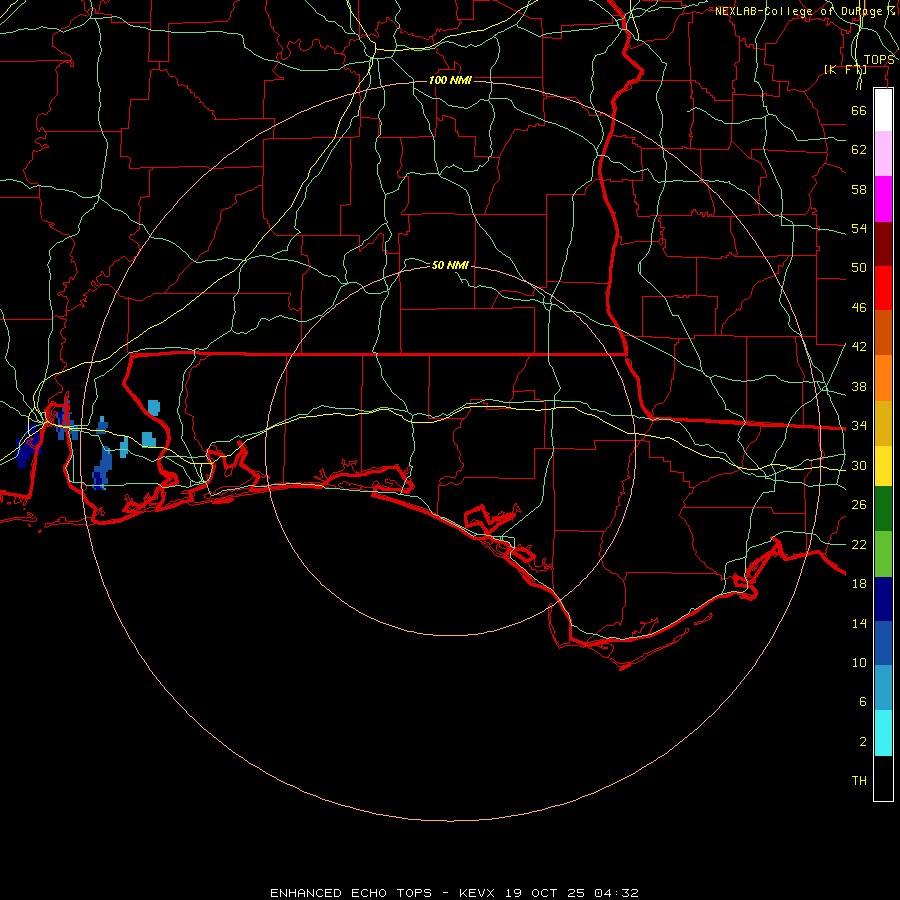900x900 pixels.
Task: Click the light blue legend swatch
Action: click(x=883, y=688)
